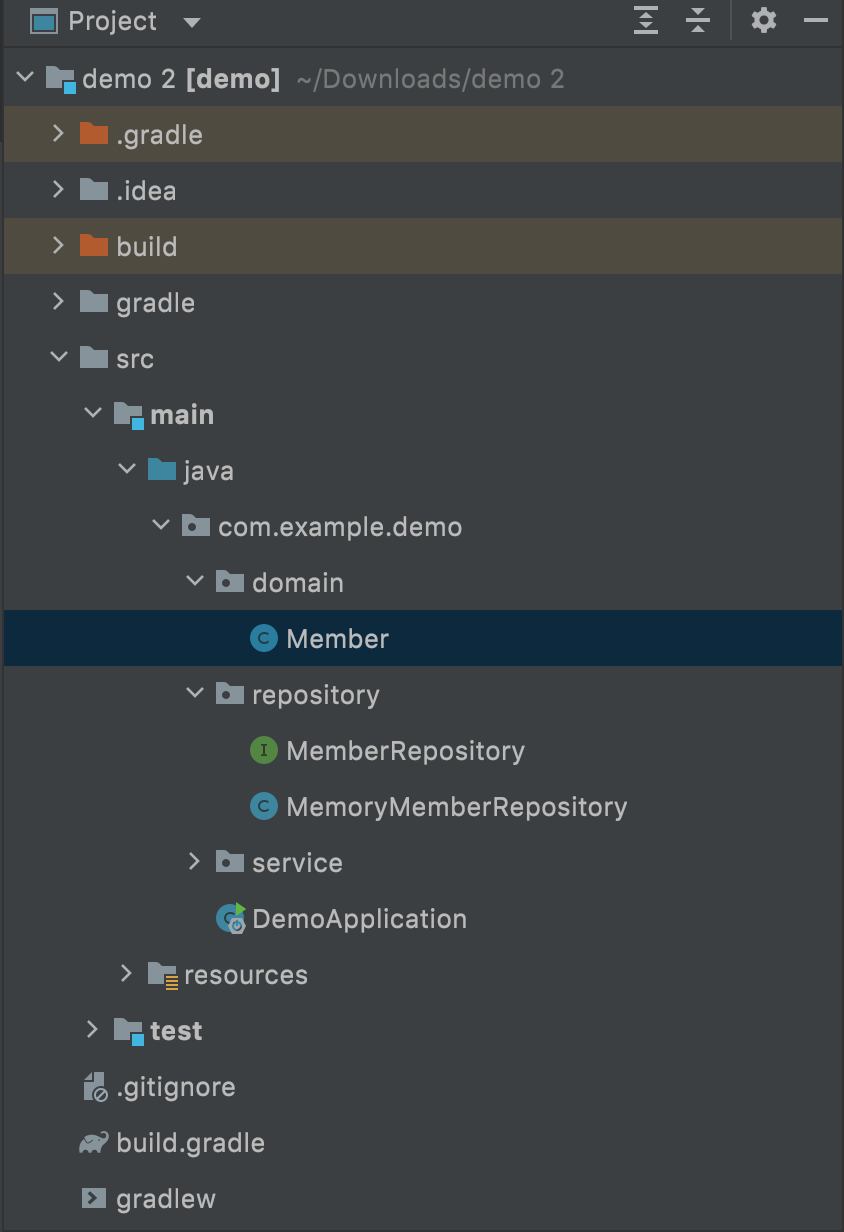Expand the .gradle folder

coord(59,134)
